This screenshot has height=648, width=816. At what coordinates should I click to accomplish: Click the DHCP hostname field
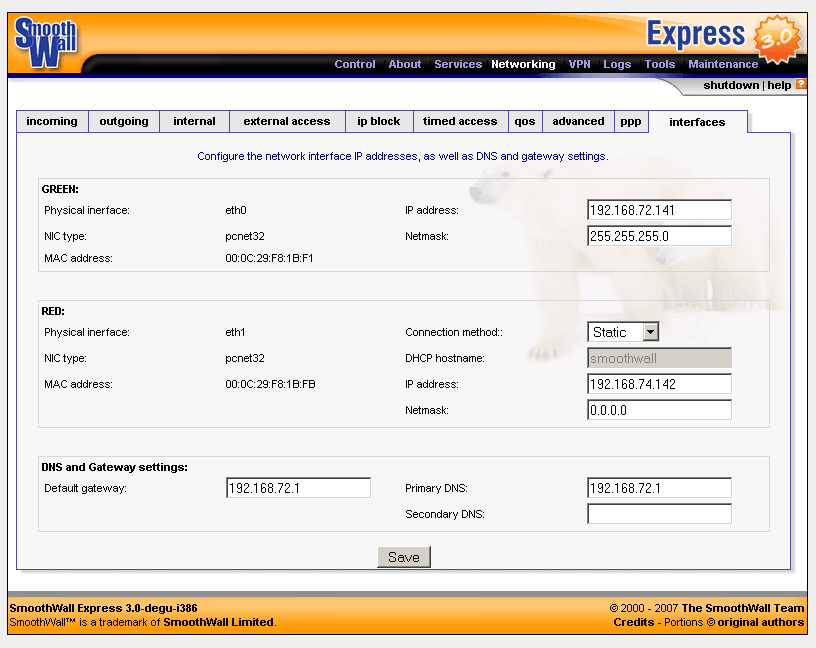click(x=659, y=358)
